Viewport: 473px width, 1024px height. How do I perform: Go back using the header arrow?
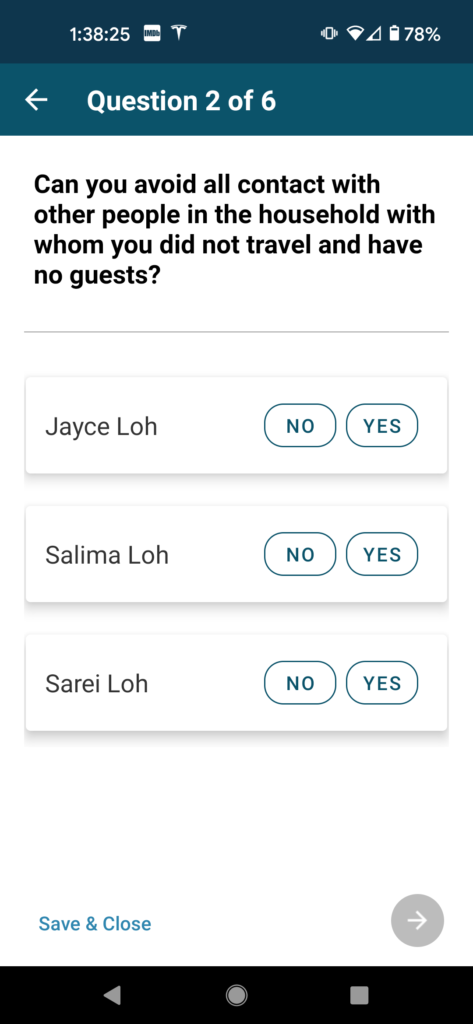coord(37,100)
